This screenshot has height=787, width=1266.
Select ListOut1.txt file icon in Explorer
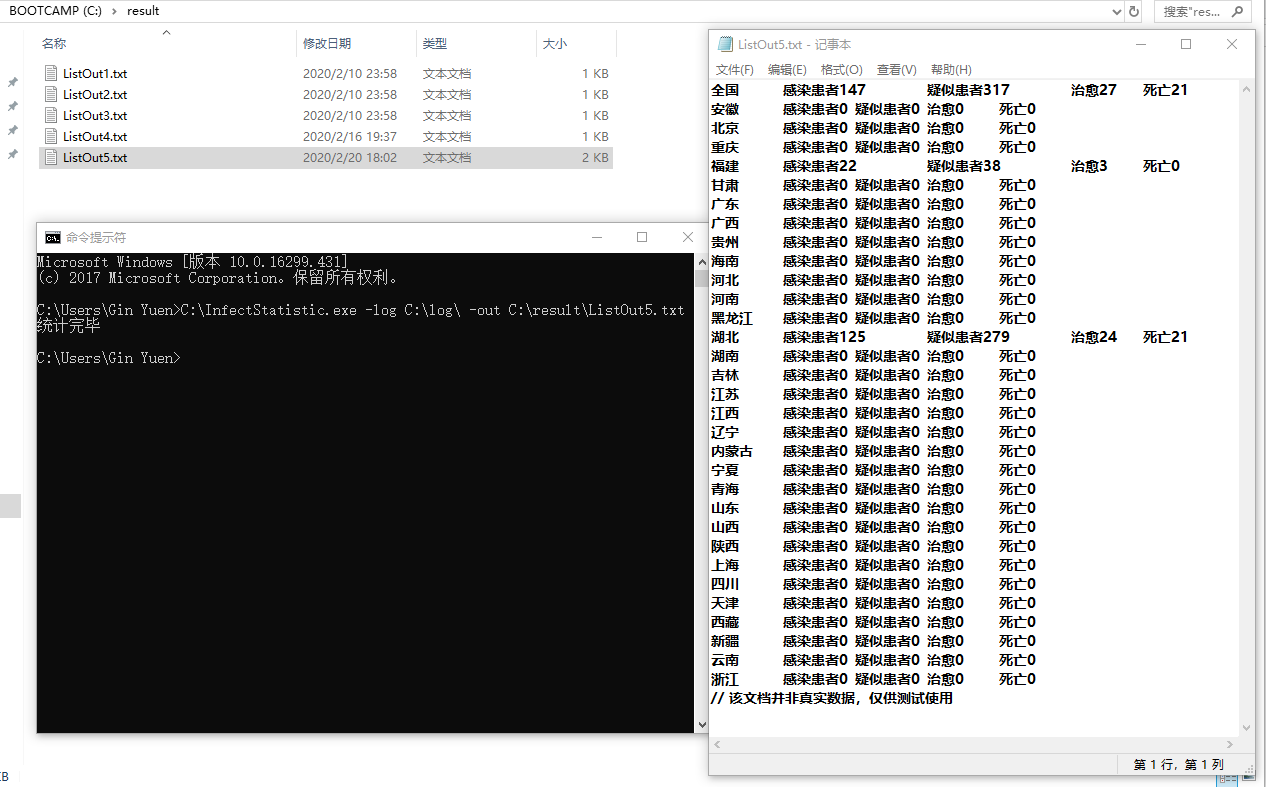(52, 73)
